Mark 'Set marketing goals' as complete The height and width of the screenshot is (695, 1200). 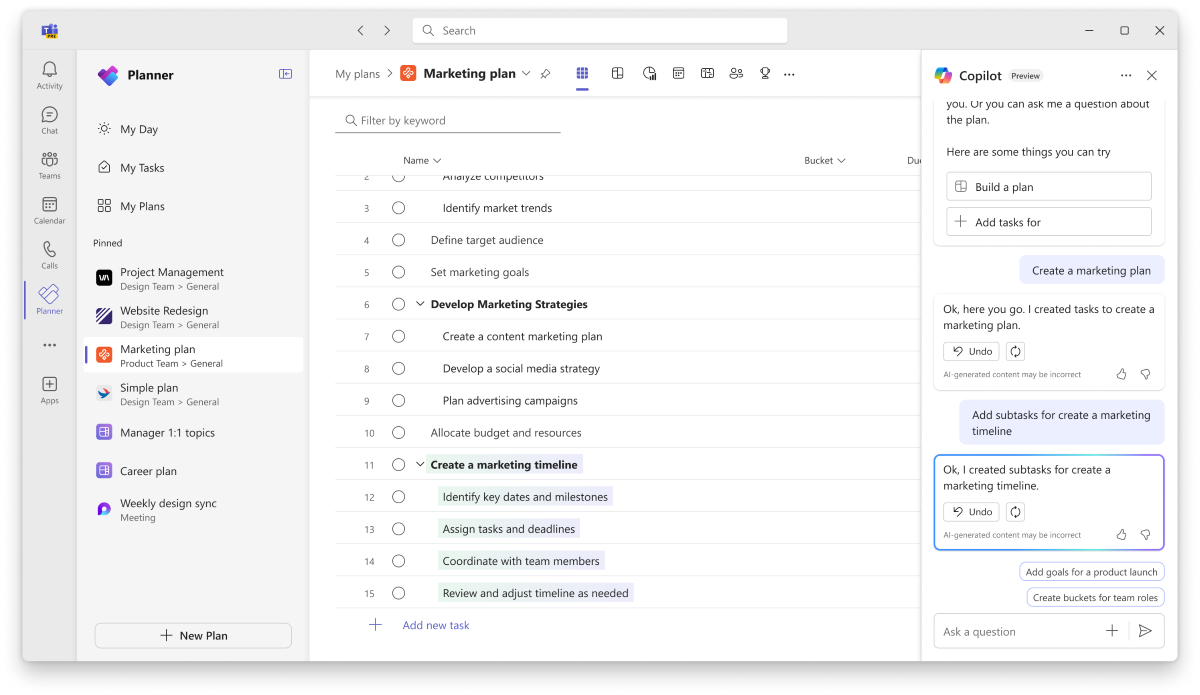[399, 272]
